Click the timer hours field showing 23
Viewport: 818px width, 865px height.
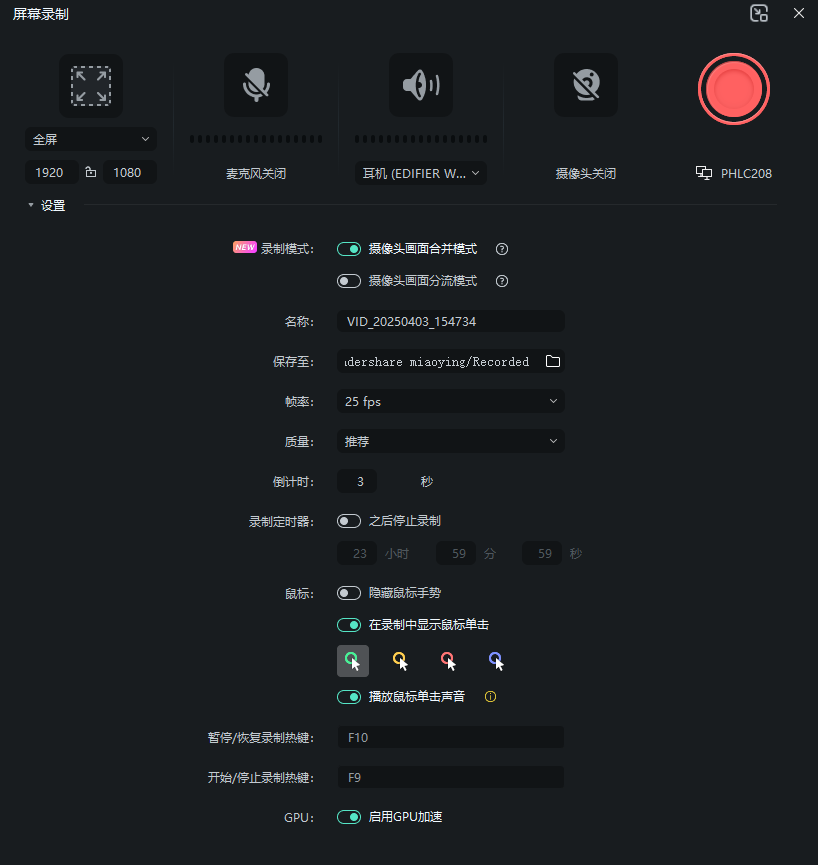357,553
